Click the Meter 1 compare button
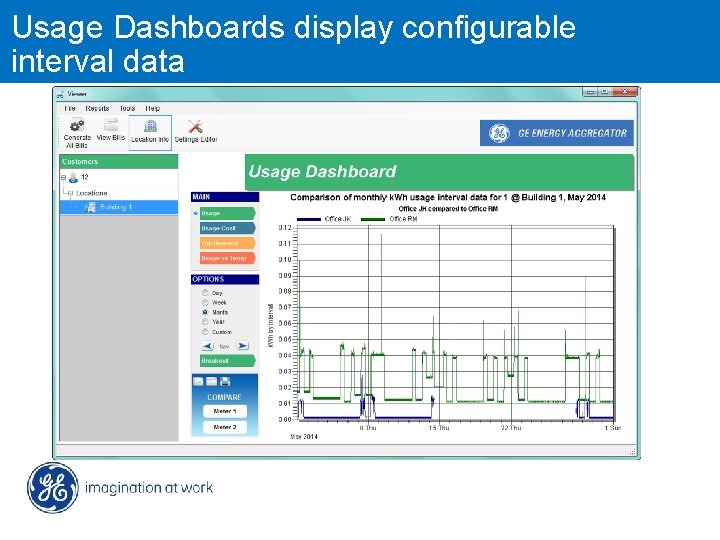The image size is (720, 540). coord(225,411)
